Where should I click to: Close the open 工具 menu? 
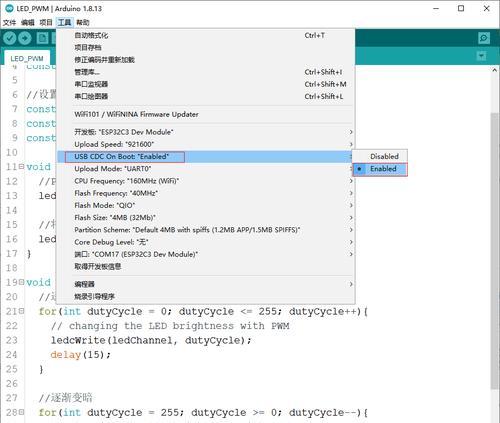(64, 22)
